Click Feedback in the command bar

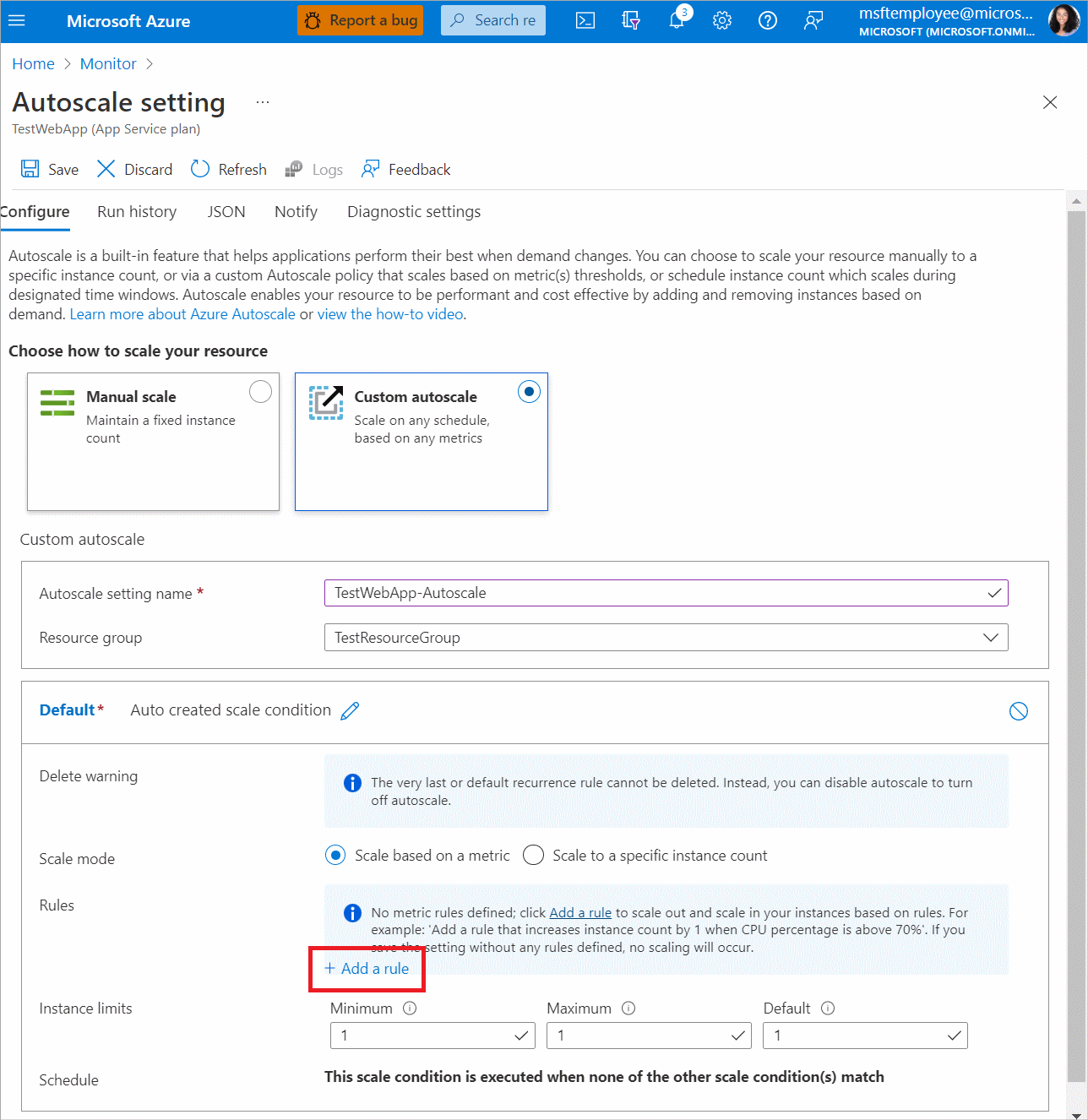[x=406, y=169]
